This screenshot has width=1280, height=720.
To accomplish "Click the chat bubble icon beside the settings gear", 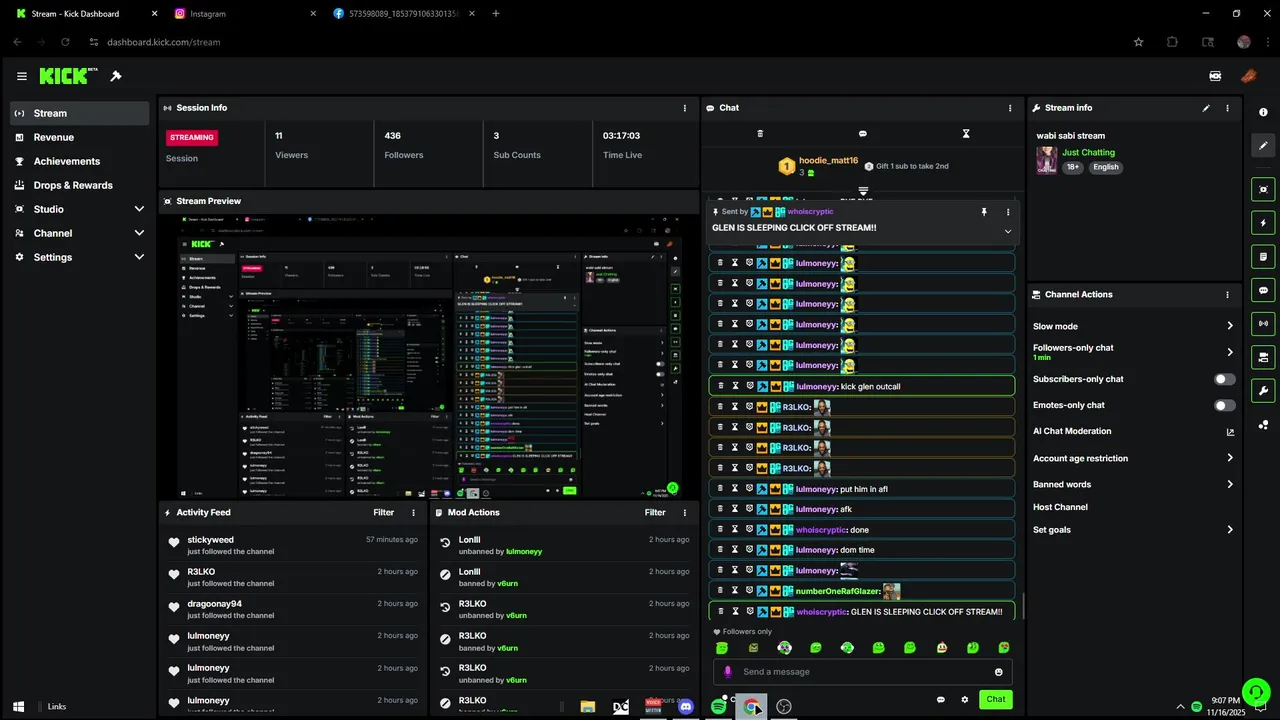I will (x=940, y=700).
